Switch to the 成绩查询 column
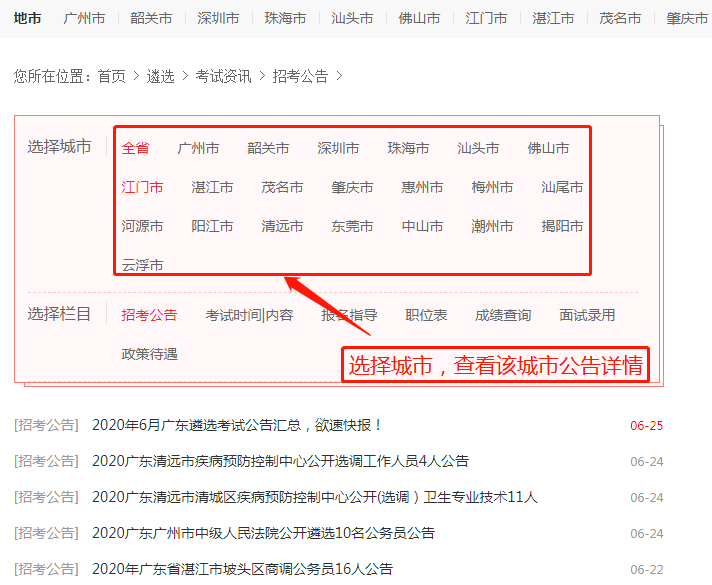The width and height of the screenshot is (712, 585). (503, 315)
